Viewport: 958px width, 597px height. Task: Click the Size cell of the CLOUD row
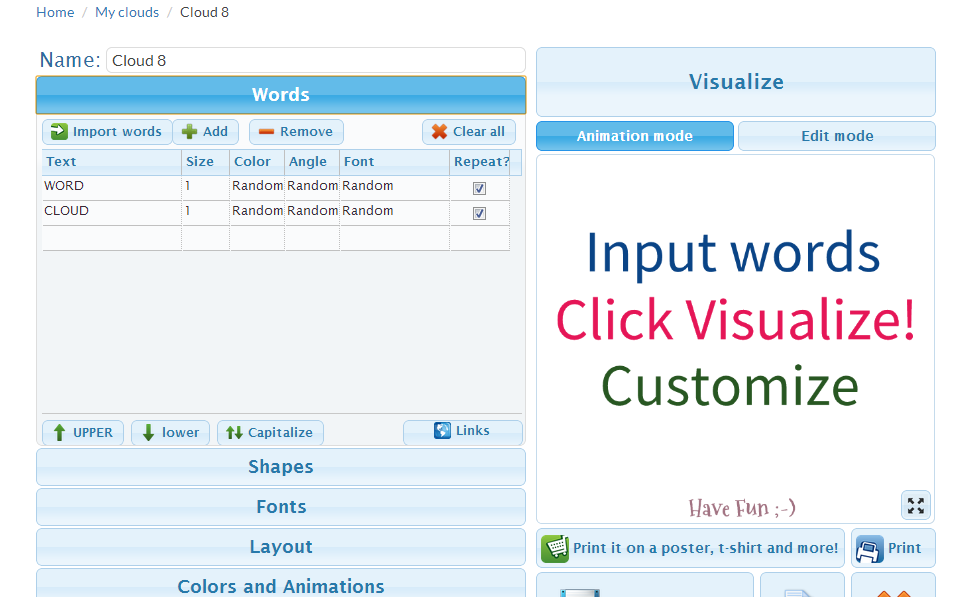206,213
